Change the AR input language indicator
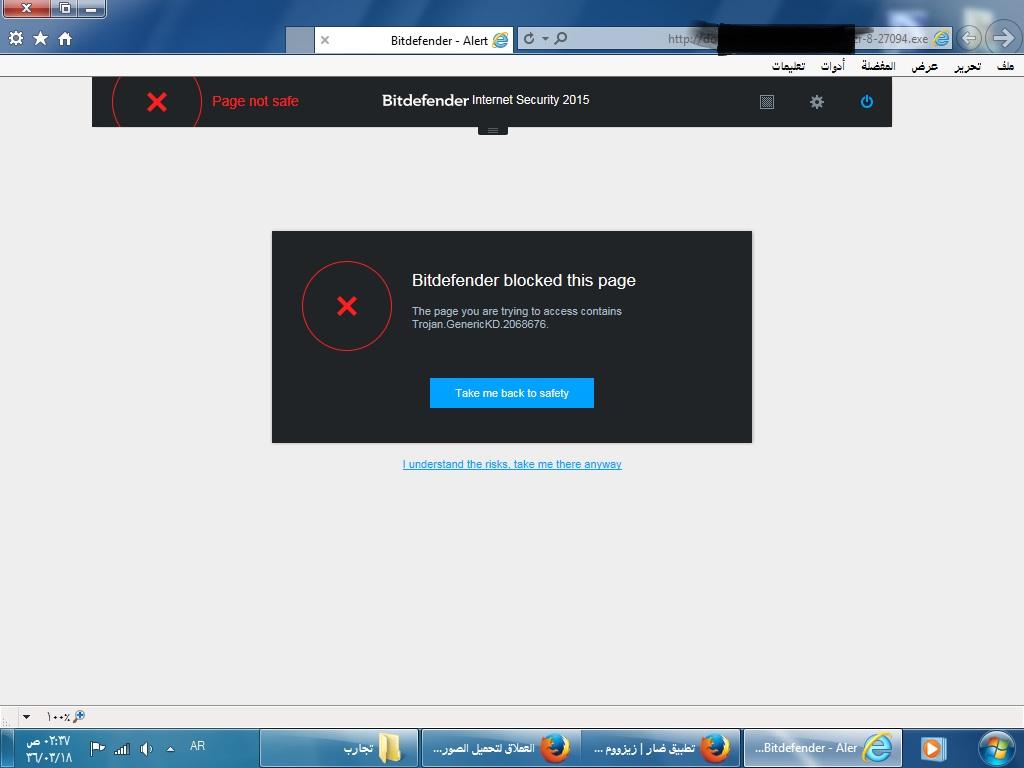Screen dimensions: 1024x768 coord(197,746)
